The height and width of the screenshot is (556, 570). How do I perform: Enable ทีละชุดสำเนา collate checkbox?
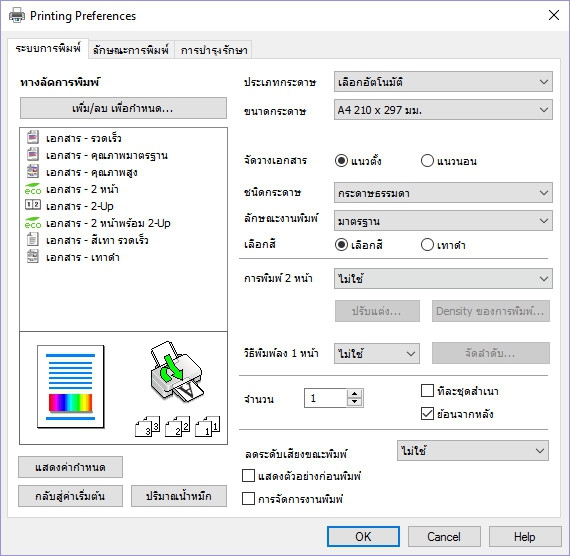(x=427, y=391)
